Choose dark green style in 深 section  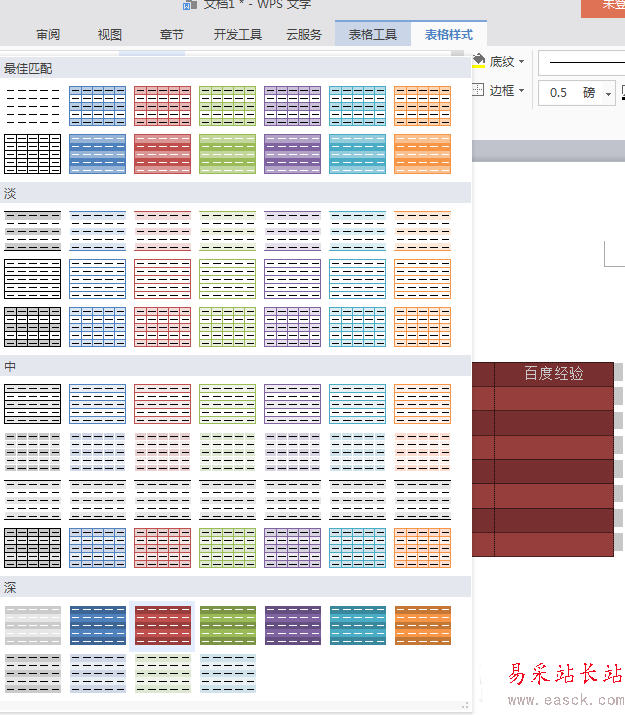click(x=227, y=625)
